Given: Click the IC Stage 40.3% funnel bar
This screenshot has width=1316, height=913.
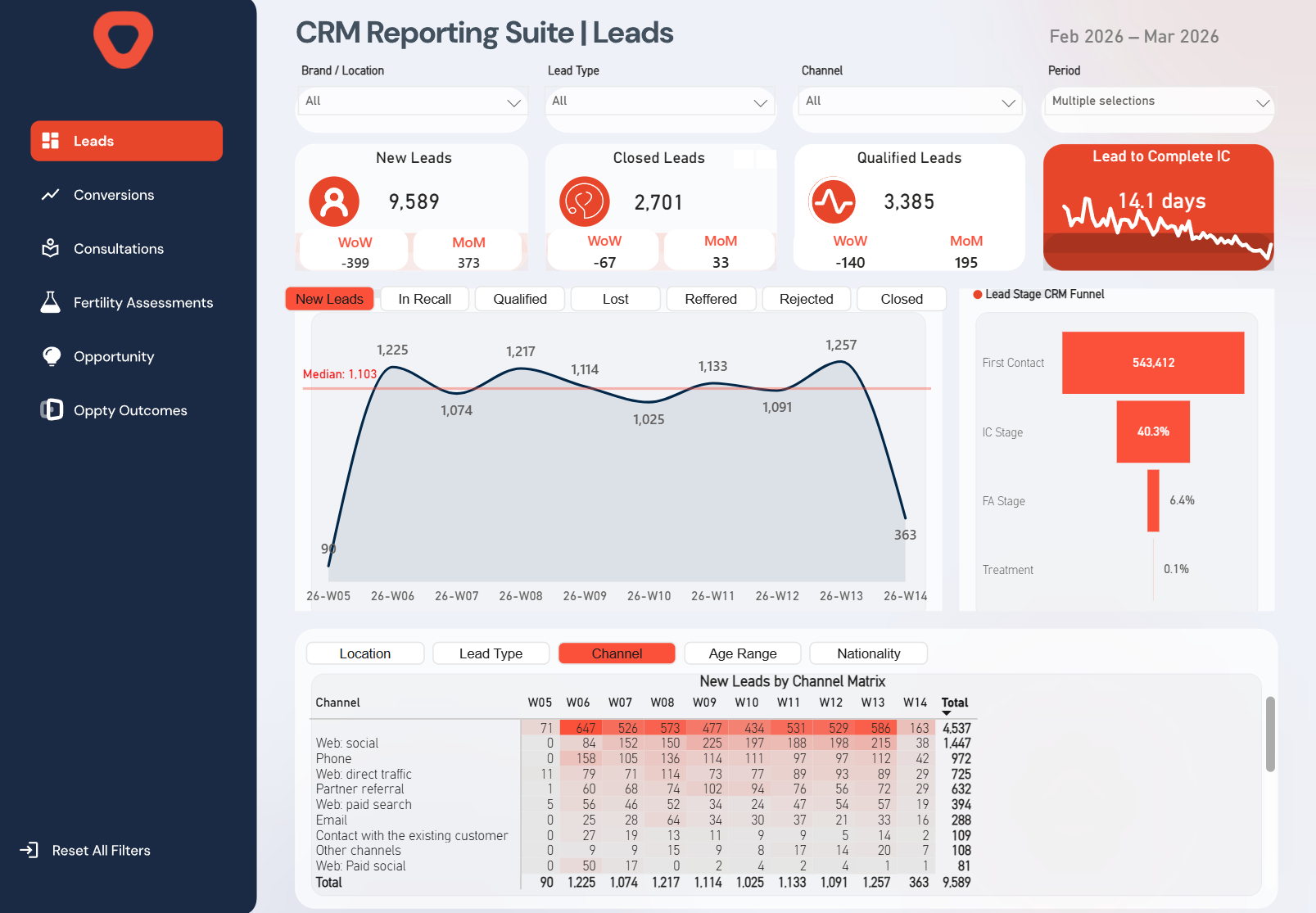Looking at the screenshot, I should click(x=1153, y=432).
